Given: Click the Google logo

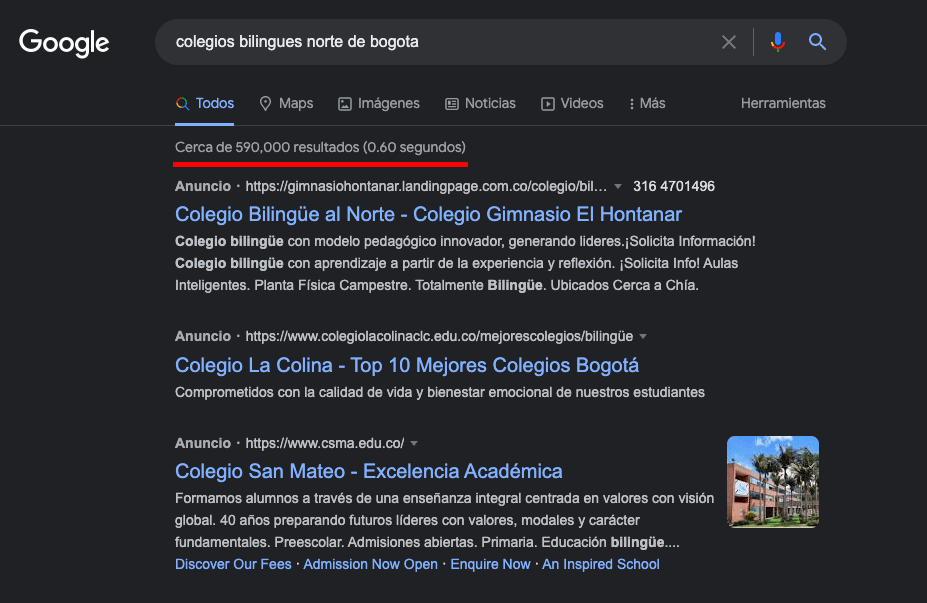Looking at the screenshot, I should [64, 43].
